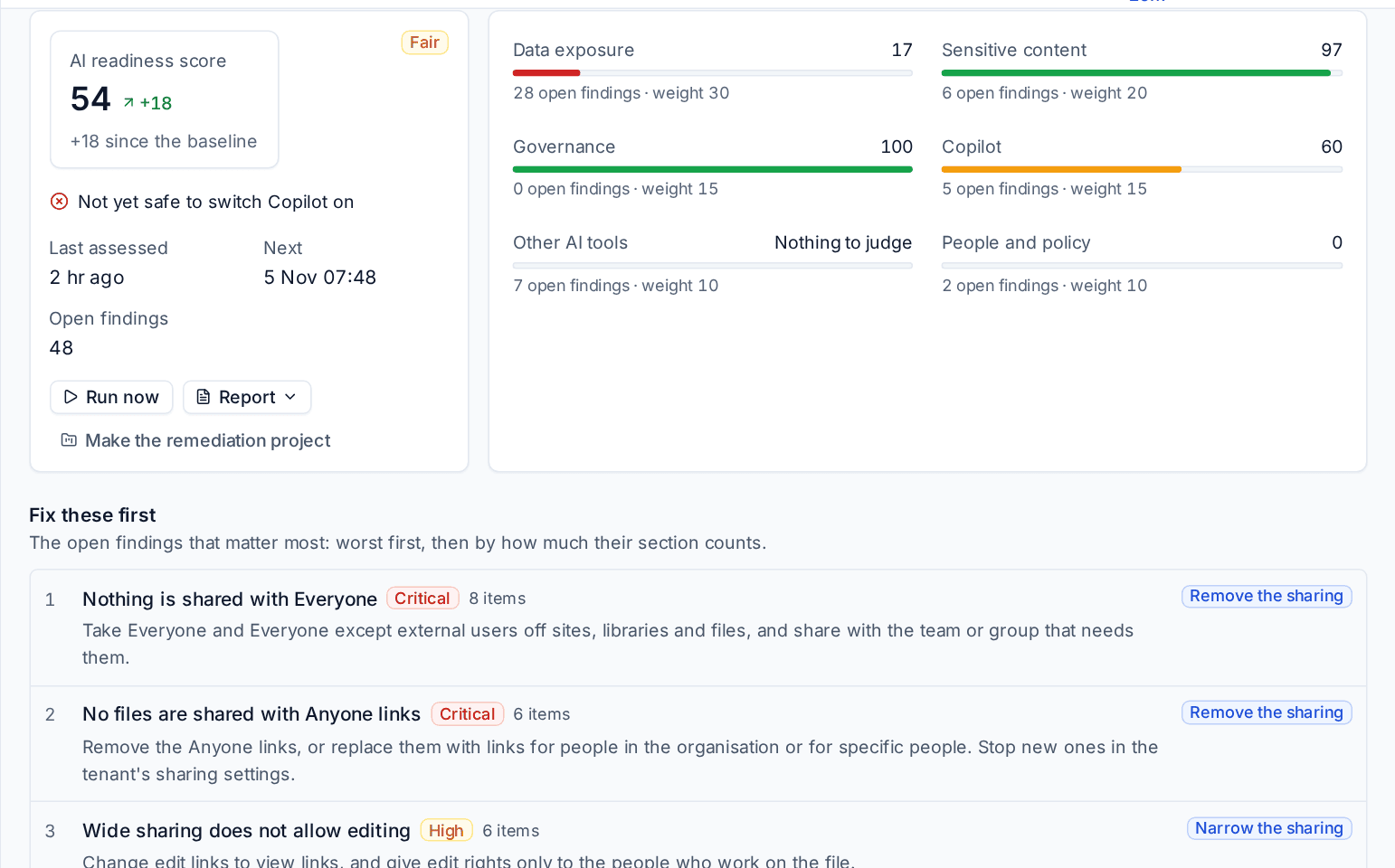Click the Sensitive content green progress bar
This screenshot has width=1395, height=868.
pos(1135,73)
